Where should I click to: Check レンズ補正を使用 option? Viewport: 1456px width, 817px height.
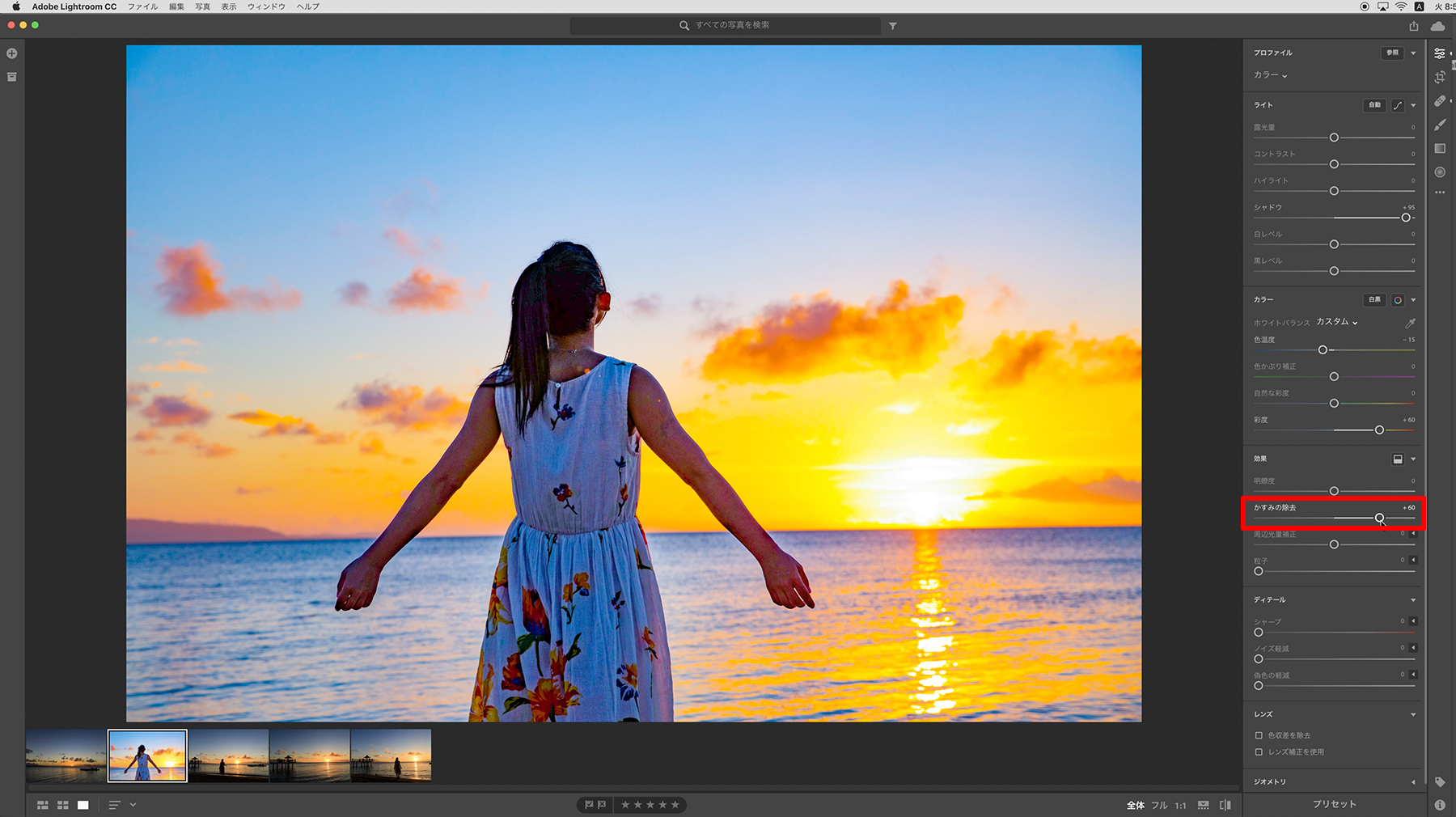point(1259,752)
